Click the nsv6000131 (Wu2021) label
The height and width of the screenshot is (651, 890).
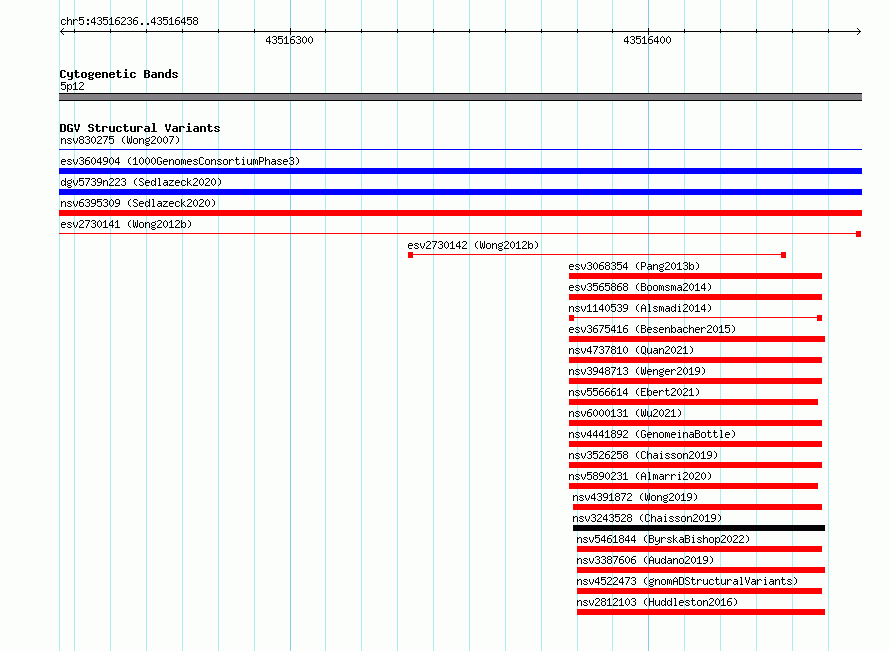(x=625, y=413)
